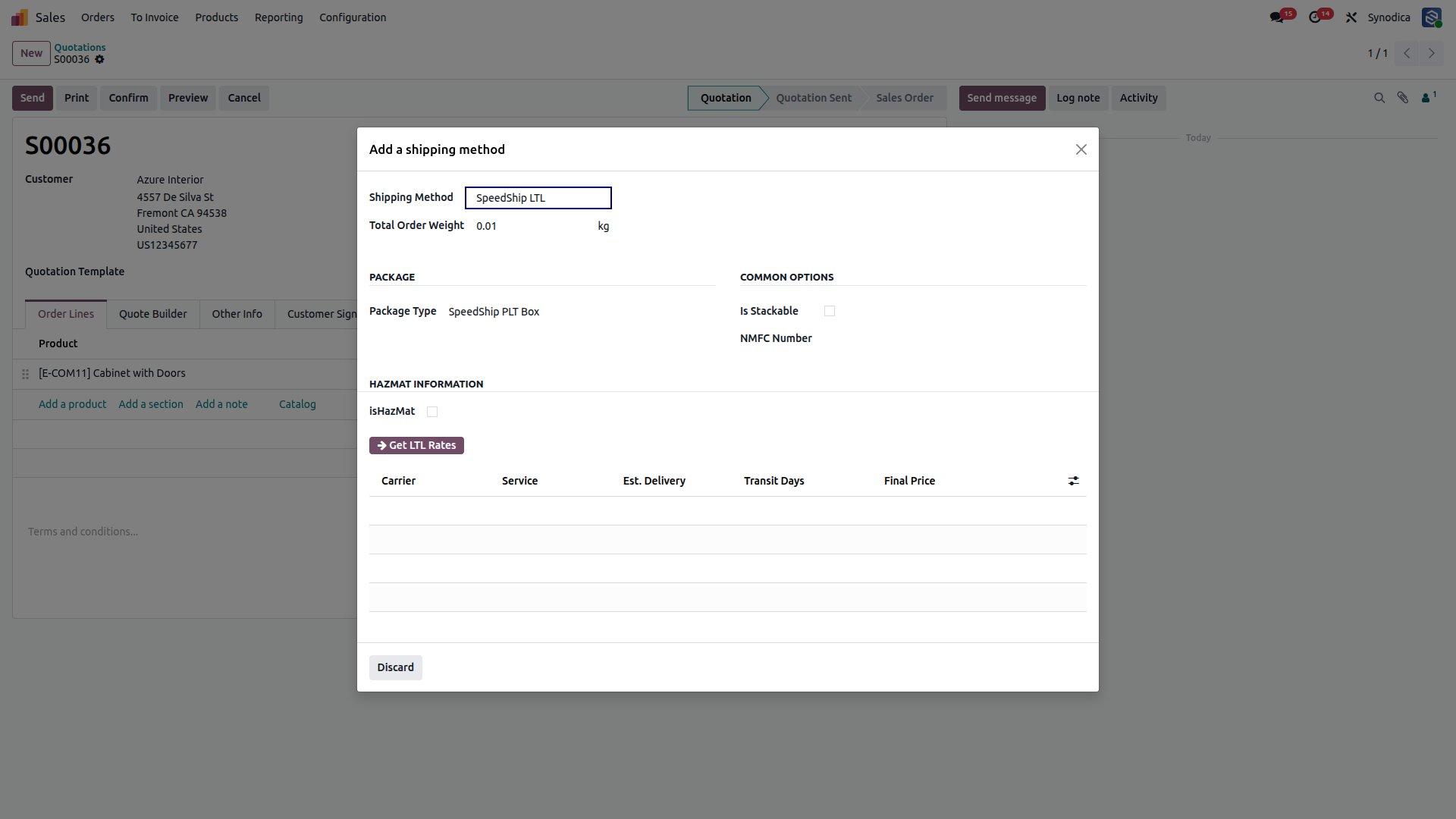Screen dimensions: 1456x819
Task: Open the conversations chat icon in top bar
Action: click(x=1277, y=17)
